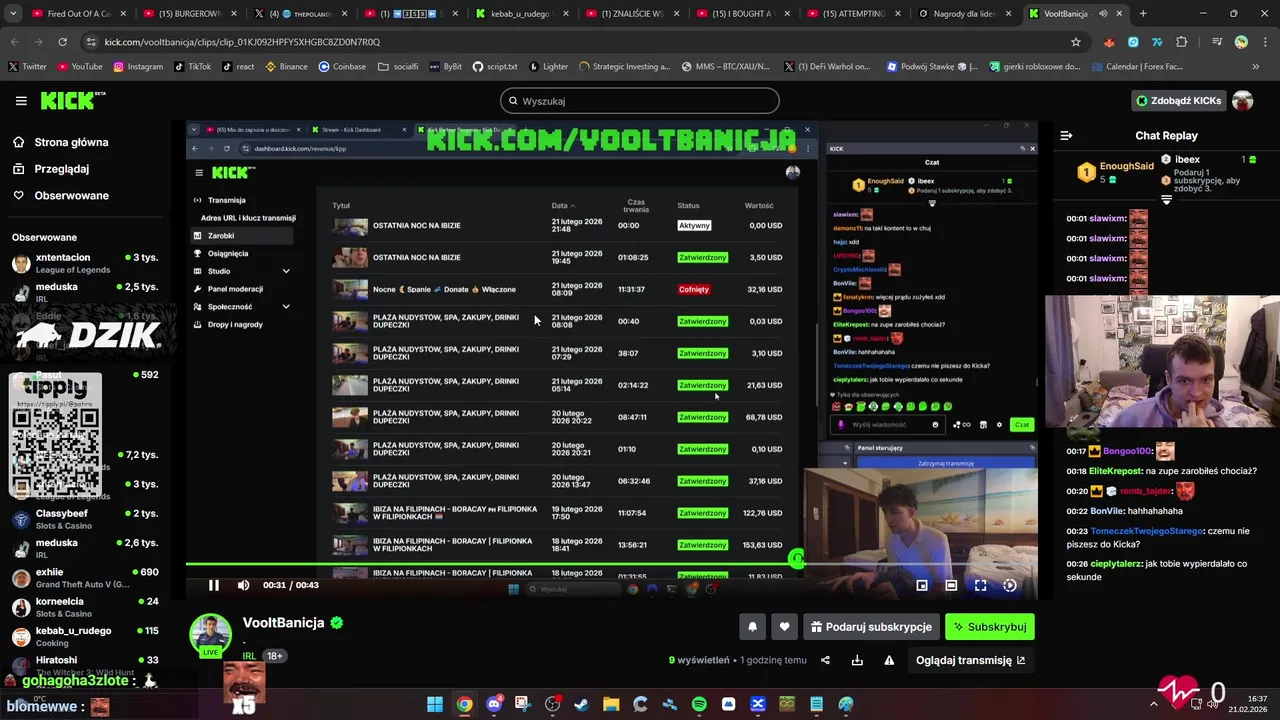
Task: Open Obserwowane in the sidebar
Action: pyautogui.click(x=71, y=195)
